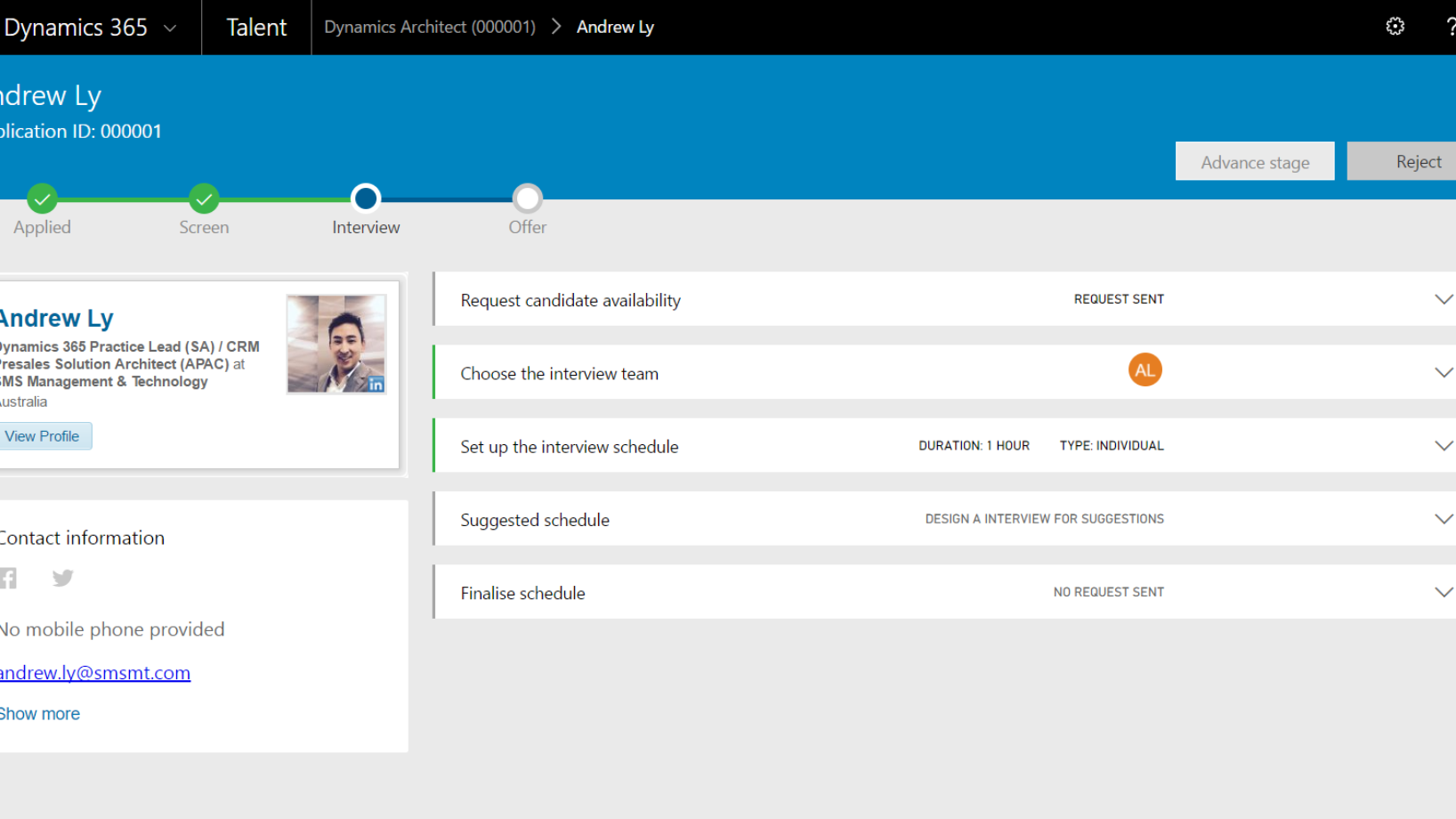This screenshot has width=1456, height=819.
Task: Open the andrew.ly@smsmt.com email link
Action: (95, 673)
